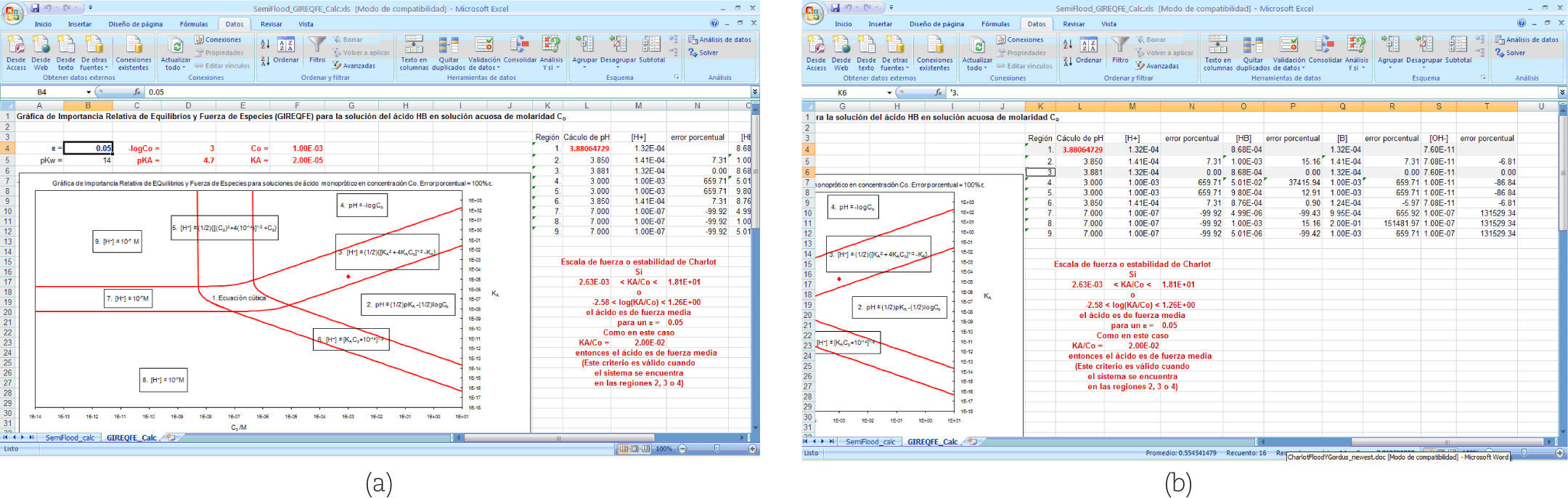Switch to Page Layout view in left status bar
1568x498 pixels.
[x=634, y=449]
